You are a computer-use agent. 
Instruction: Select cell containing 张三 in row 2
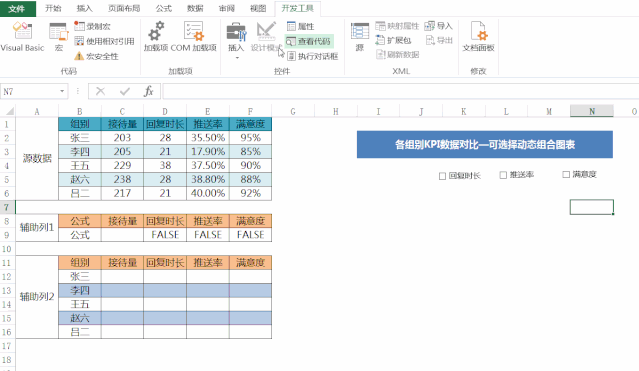click(79, 138)
